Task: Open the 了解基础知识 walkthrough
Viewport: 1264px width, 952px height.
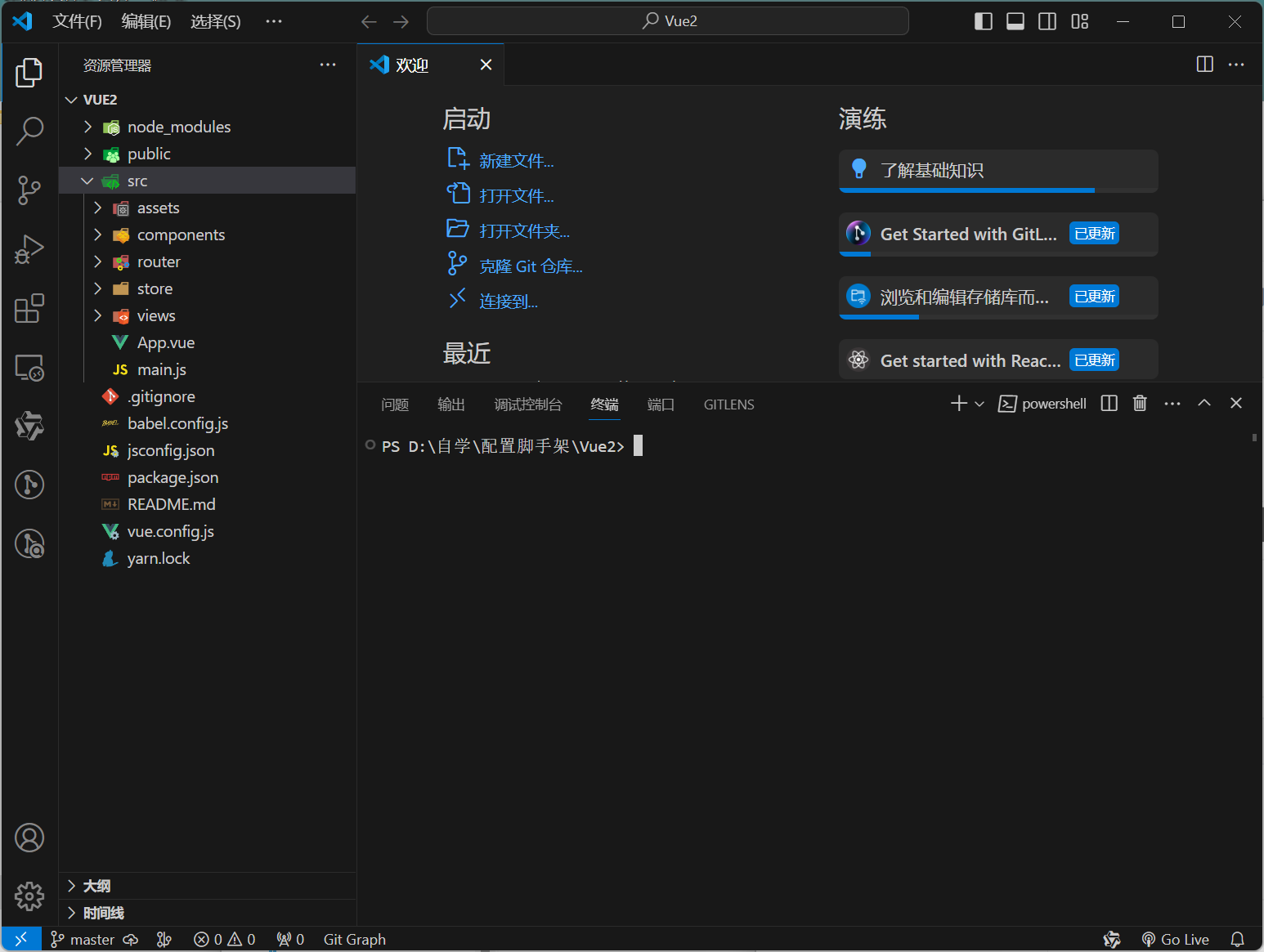Action: pyautogui.click(x=998, y=171)
